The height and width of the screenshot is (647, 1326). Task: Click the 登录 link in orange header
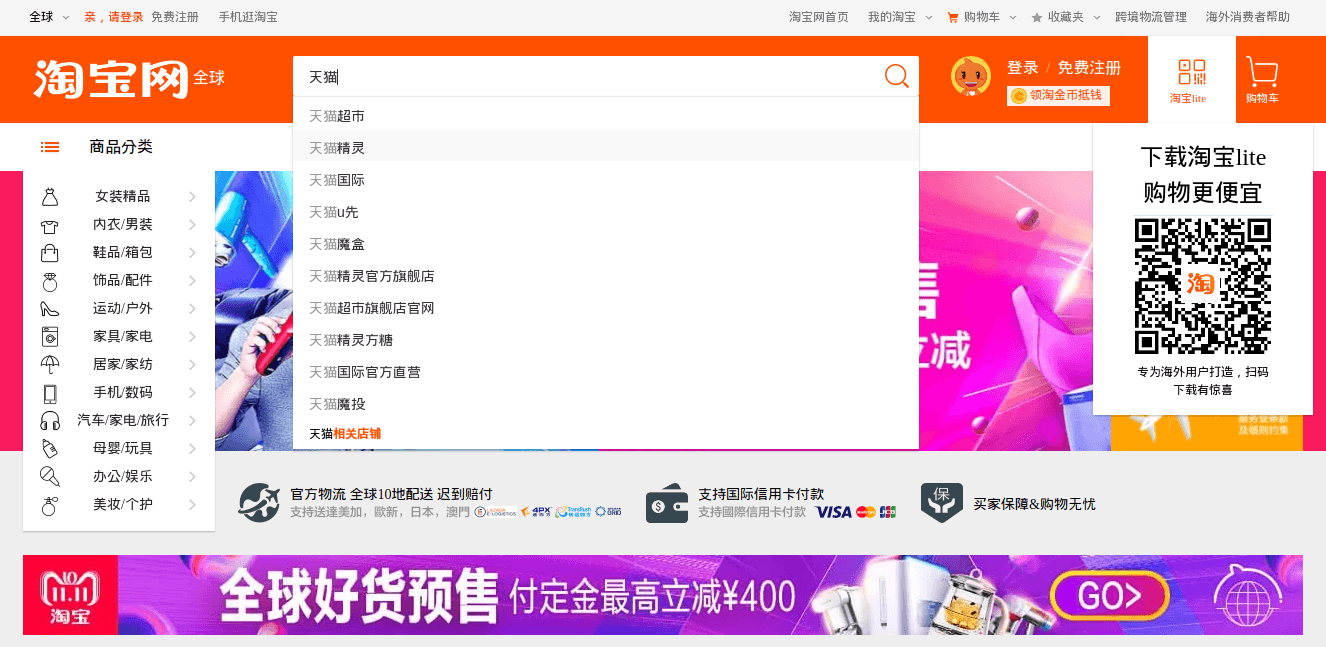tap(1022, 68)
